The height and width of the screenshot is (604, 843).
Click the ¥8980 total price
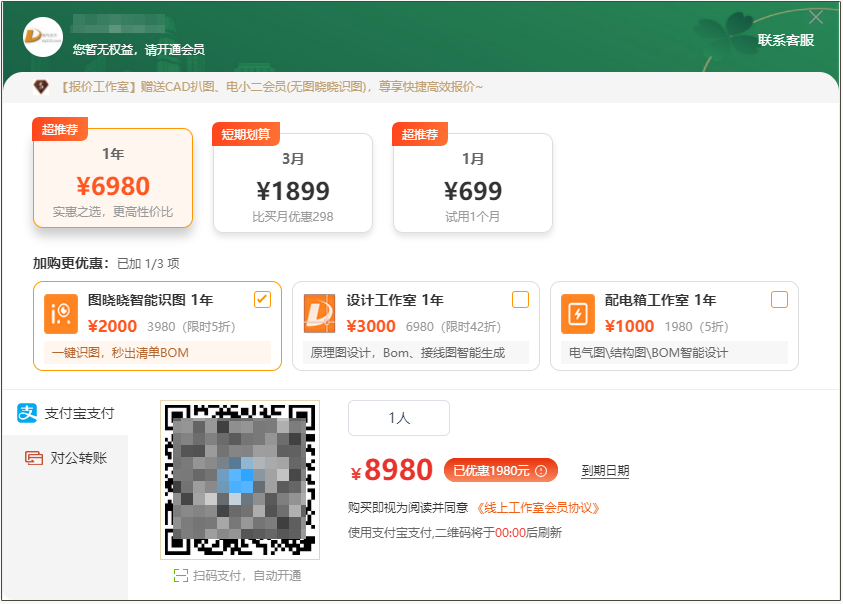[392, 470]
